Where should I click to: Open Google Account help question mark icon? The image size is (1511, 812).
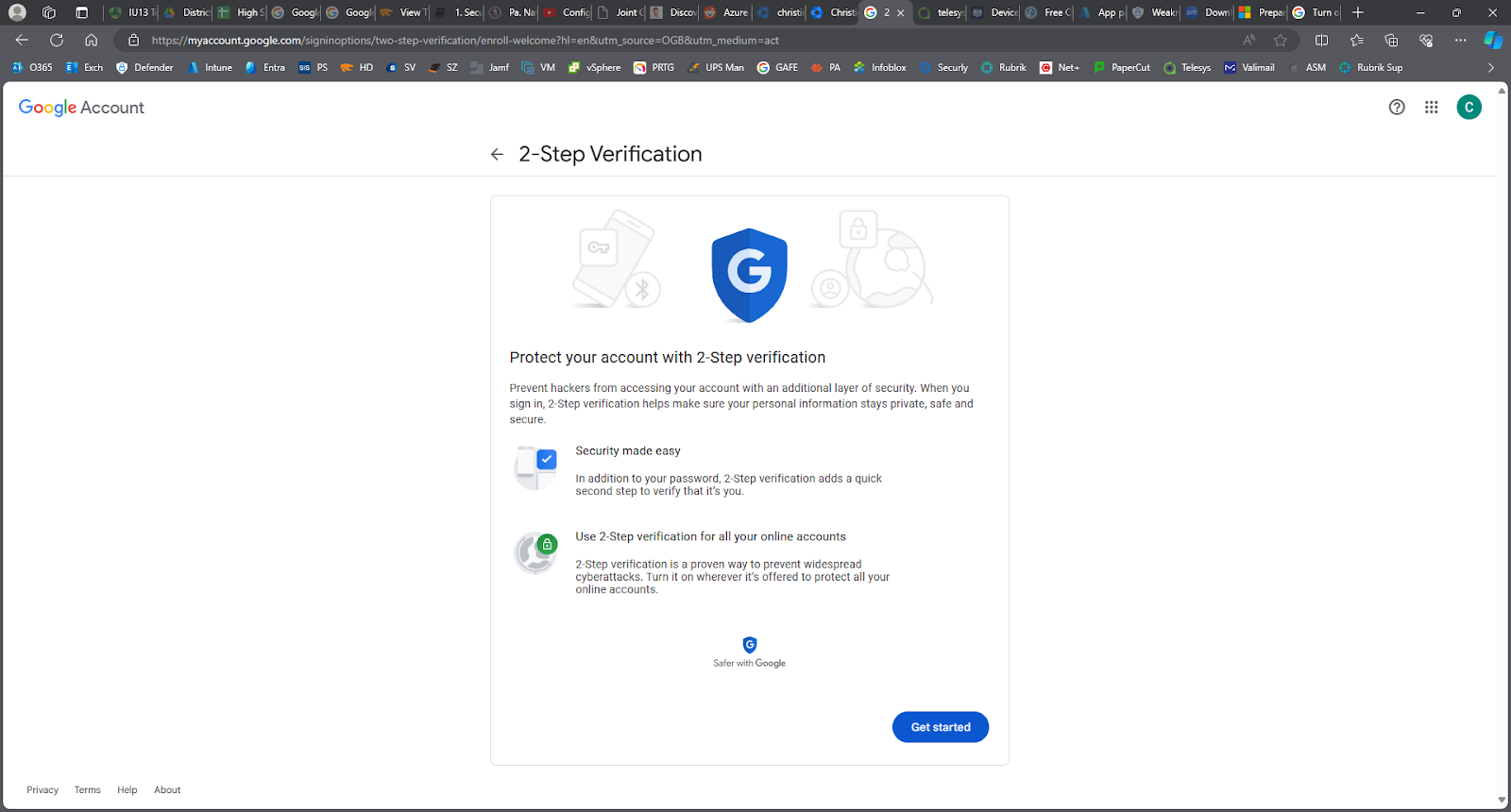(x=1397, y=108)
